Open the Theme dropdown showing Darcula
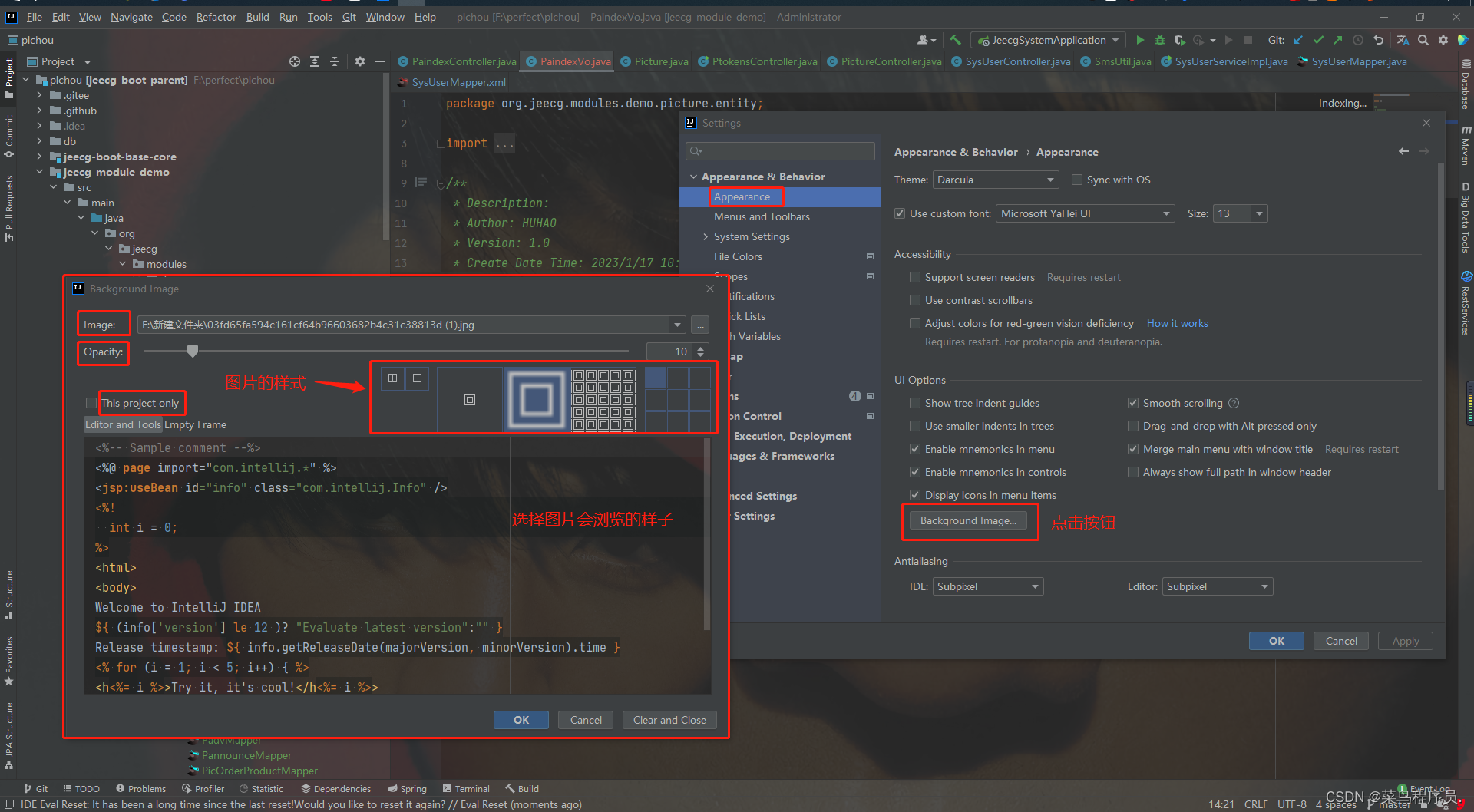This screenshot has width=1474, height=812. [995, 179]
